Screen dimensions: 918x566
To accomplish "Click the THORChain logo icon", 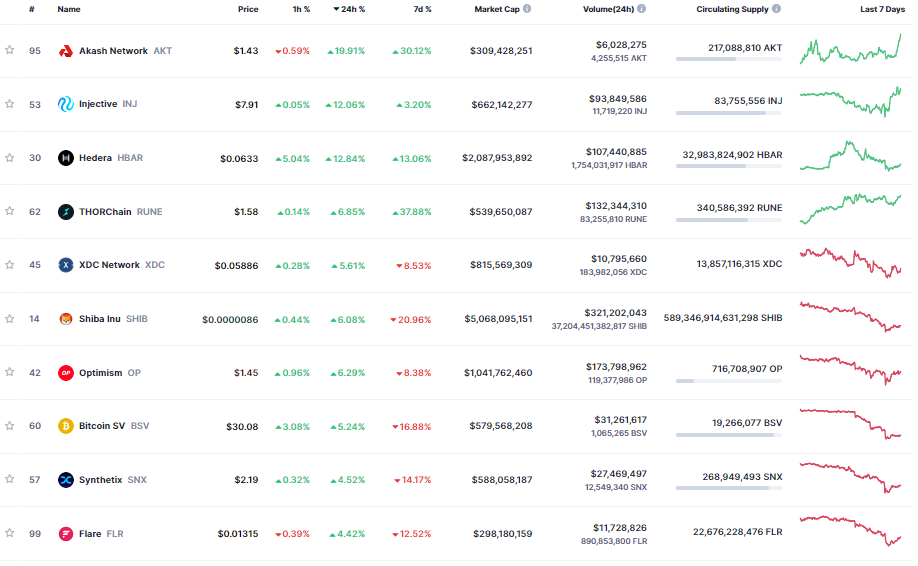I will pyautogui.click(x=66, y=212).
